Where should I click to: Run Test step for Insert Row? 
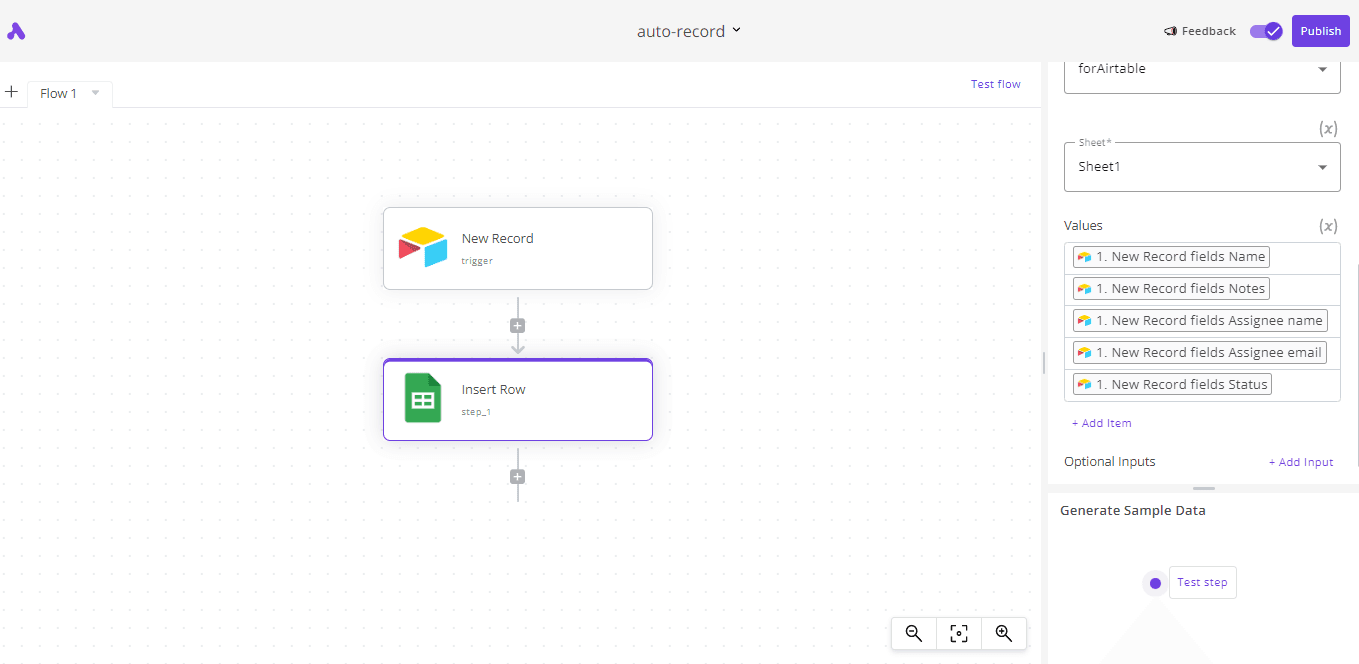pyautogui.click(x=1202, y=582)
